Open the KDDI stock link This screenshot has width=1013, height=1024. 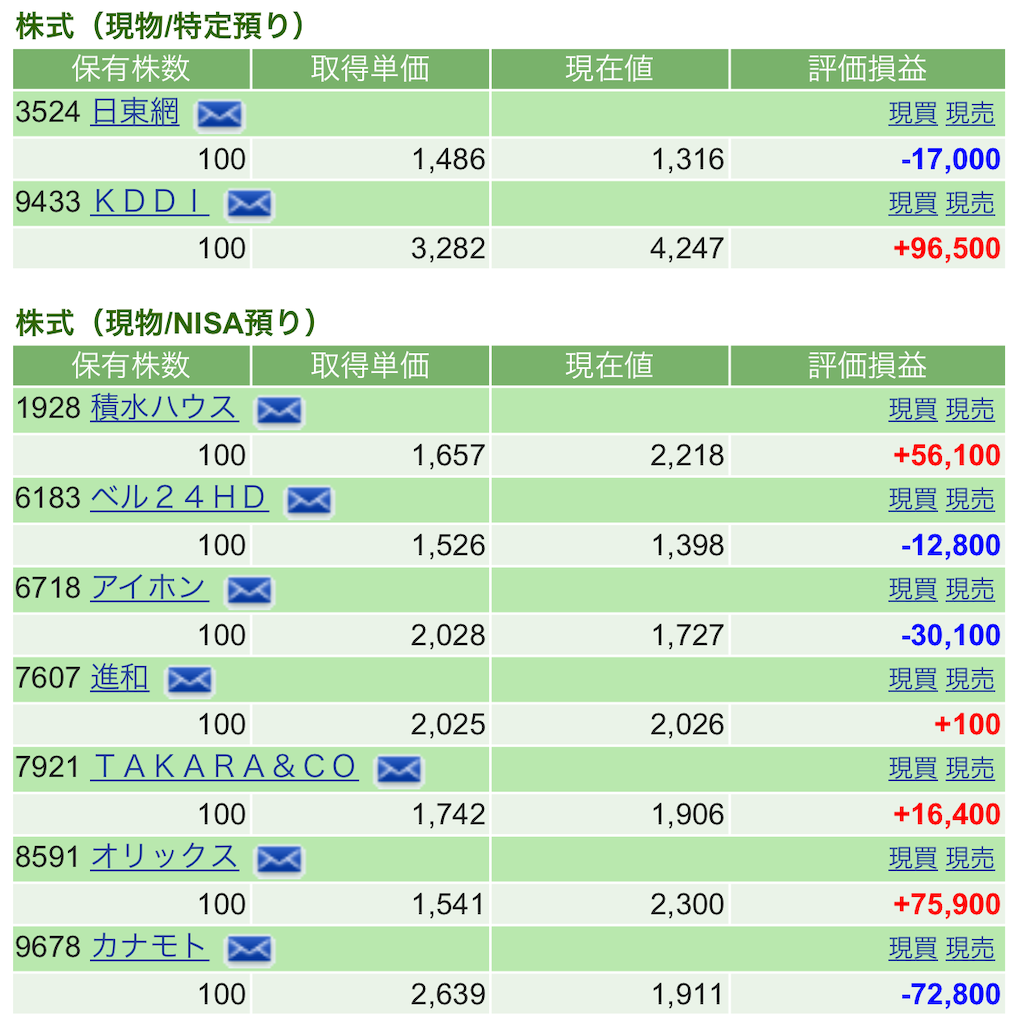(150, 202)
